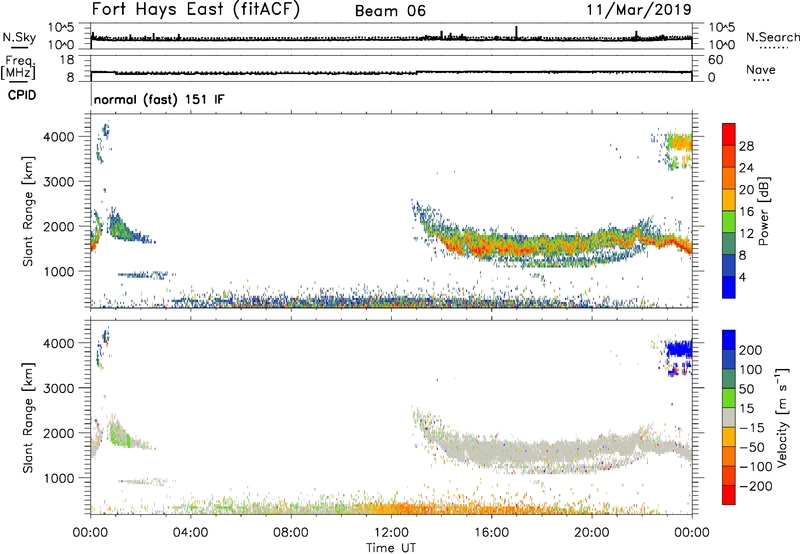800x554 pixels.
Task: Click the '04:00' time axis tick label
Action: (190, 533)
